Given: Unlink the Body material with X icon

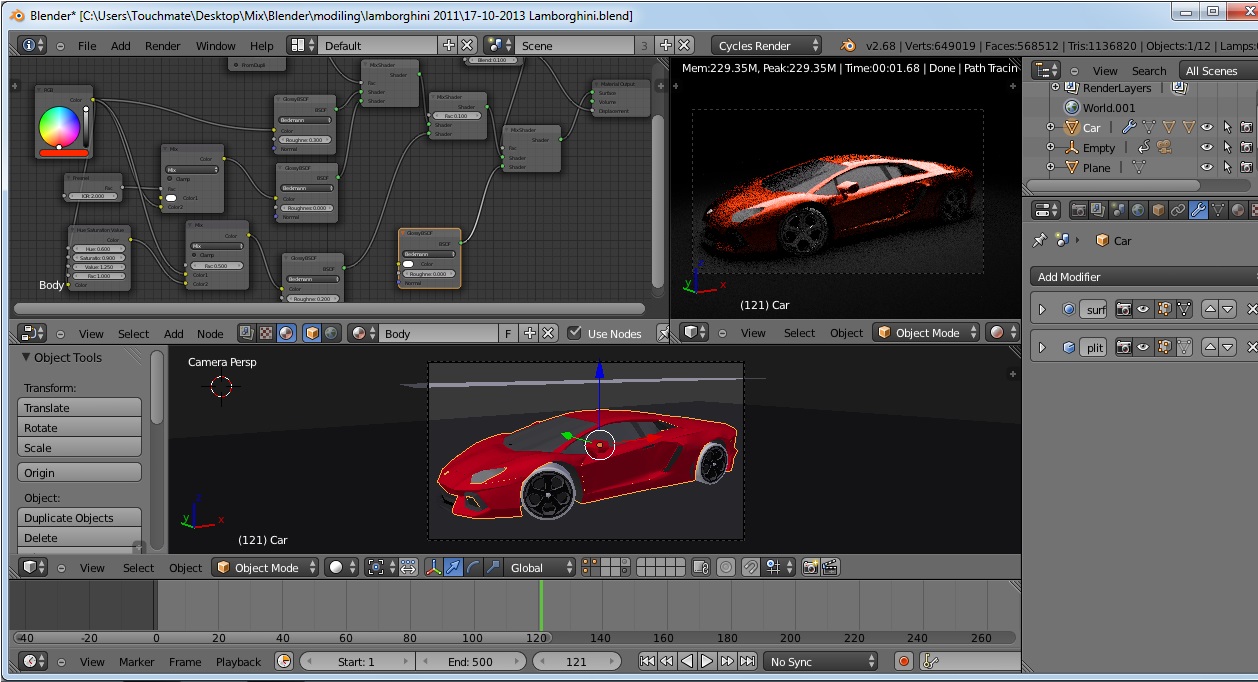Looking at the screenshot, I should [548, 333].
